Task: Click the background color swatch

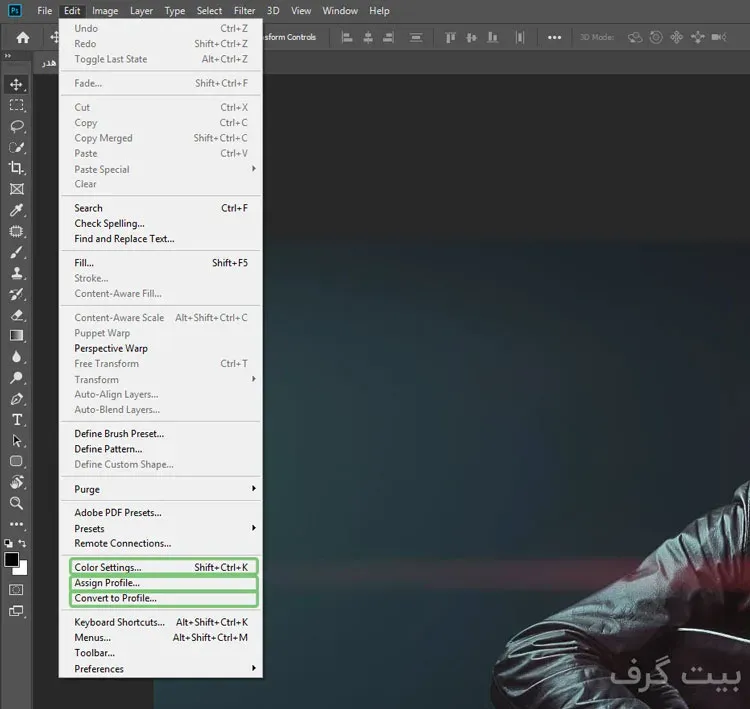Action: tap(22, 569)
